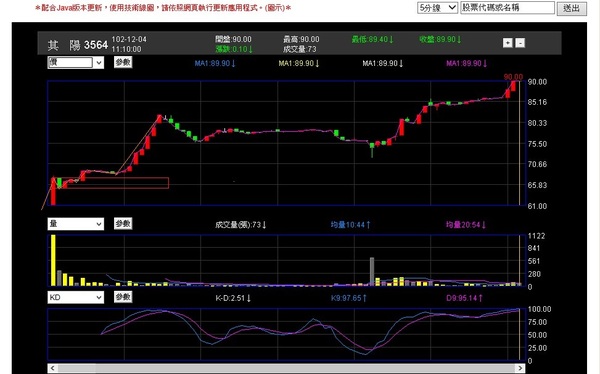Open the 5分線 timeframe dropdown
Screen dimensions: 600x374
click(x=437, y=8)
